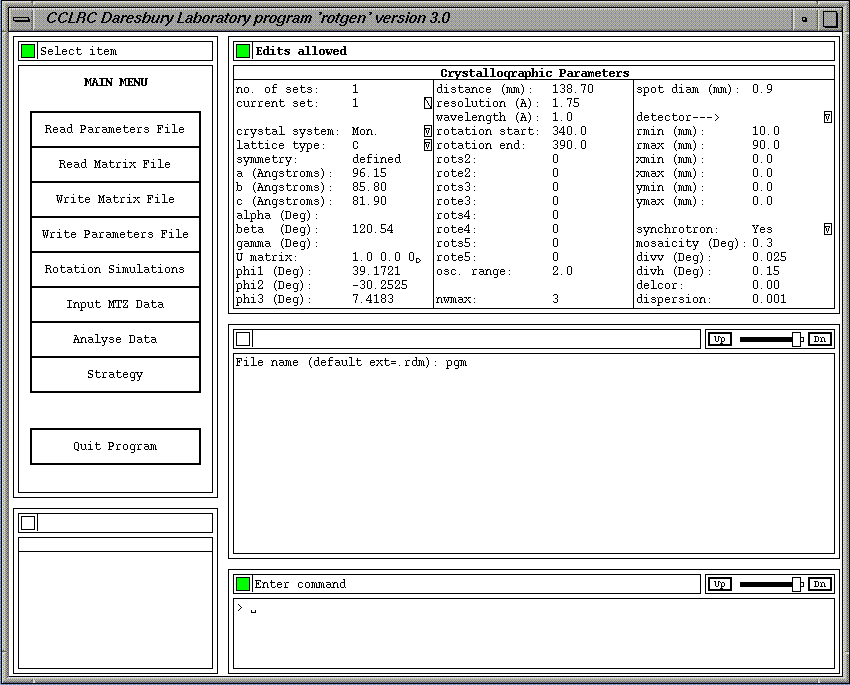Click the green indicator beside 'Enter command'

coord(243,584)
